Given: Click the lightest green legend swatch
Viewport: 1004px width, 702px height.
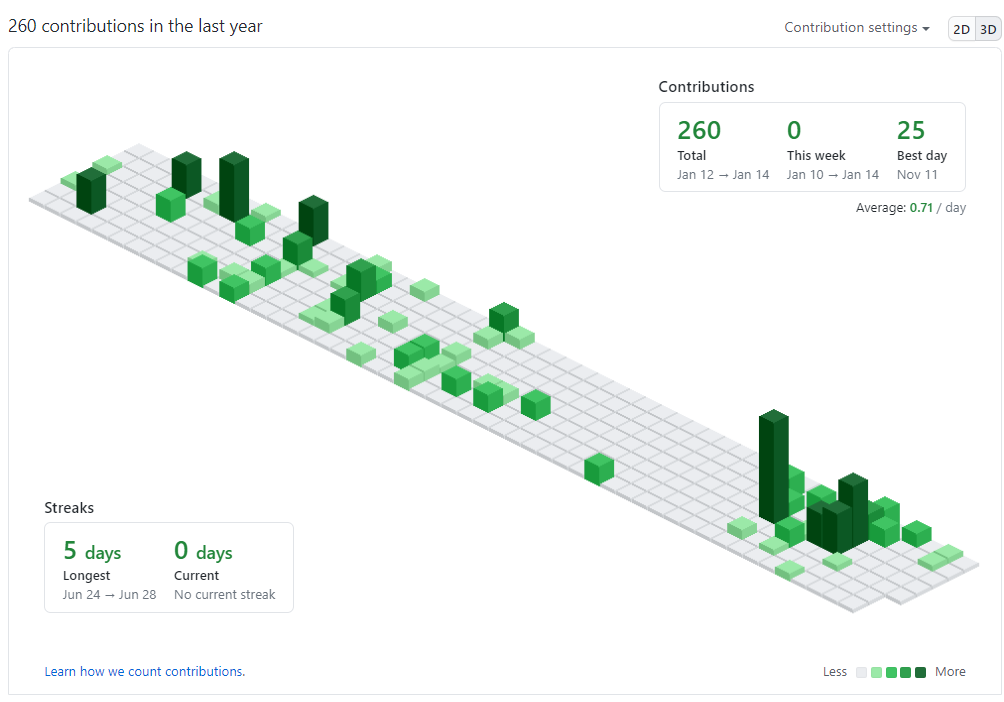Looking at the screenshot, I should (x=876, y=673).
